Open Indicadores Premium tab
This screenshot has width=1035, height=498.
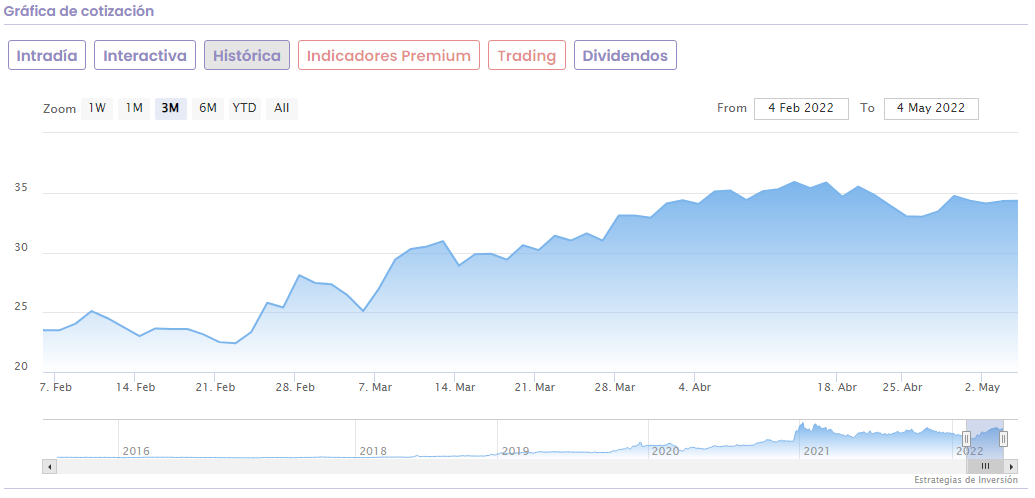389,55
